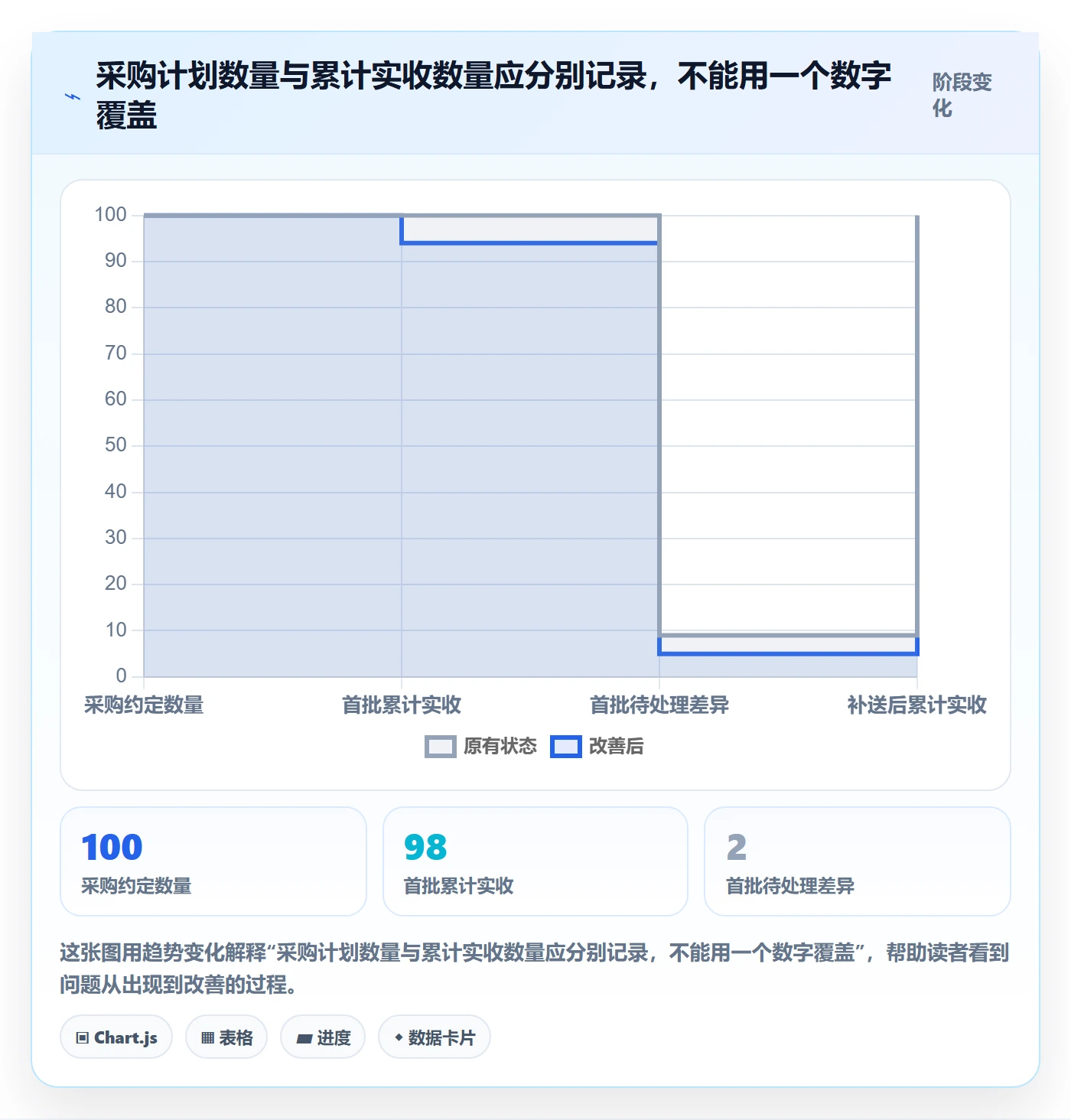Select the Chart.js tag

tap(116, 1037)
